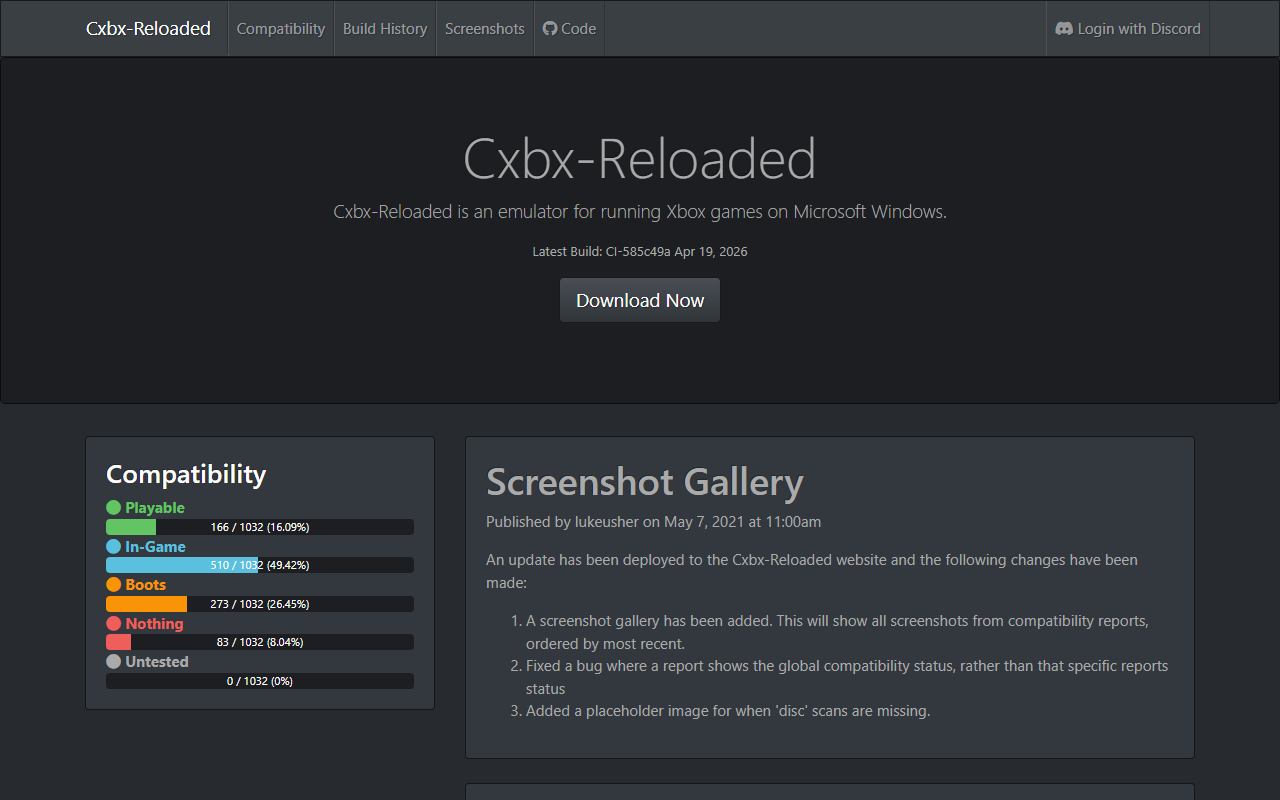Viewport: 1280px width, 800px height.
Task: Click the GitHub icon beside Code
Action: click(x=550, y=29)
